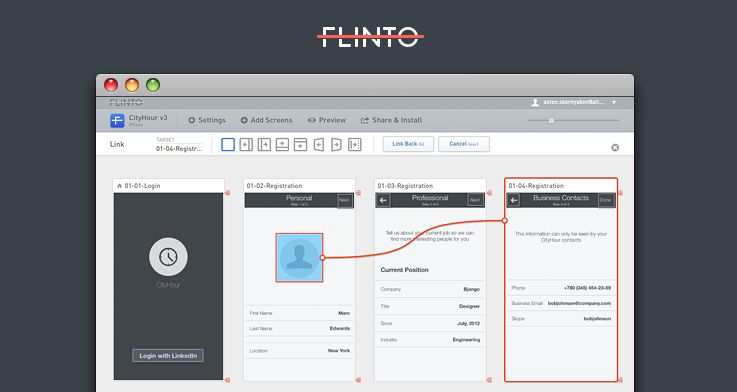Screen dimensions: 737x392
Task: Click the clock logo on the Login screen
Action: point(168,257)
